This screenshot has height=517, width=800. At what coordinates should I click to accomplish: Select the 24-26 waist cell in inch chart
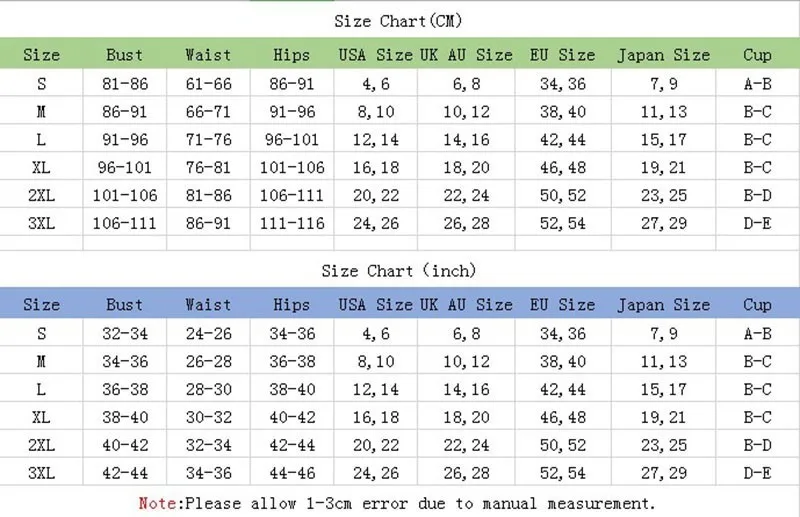click(208, 334)
